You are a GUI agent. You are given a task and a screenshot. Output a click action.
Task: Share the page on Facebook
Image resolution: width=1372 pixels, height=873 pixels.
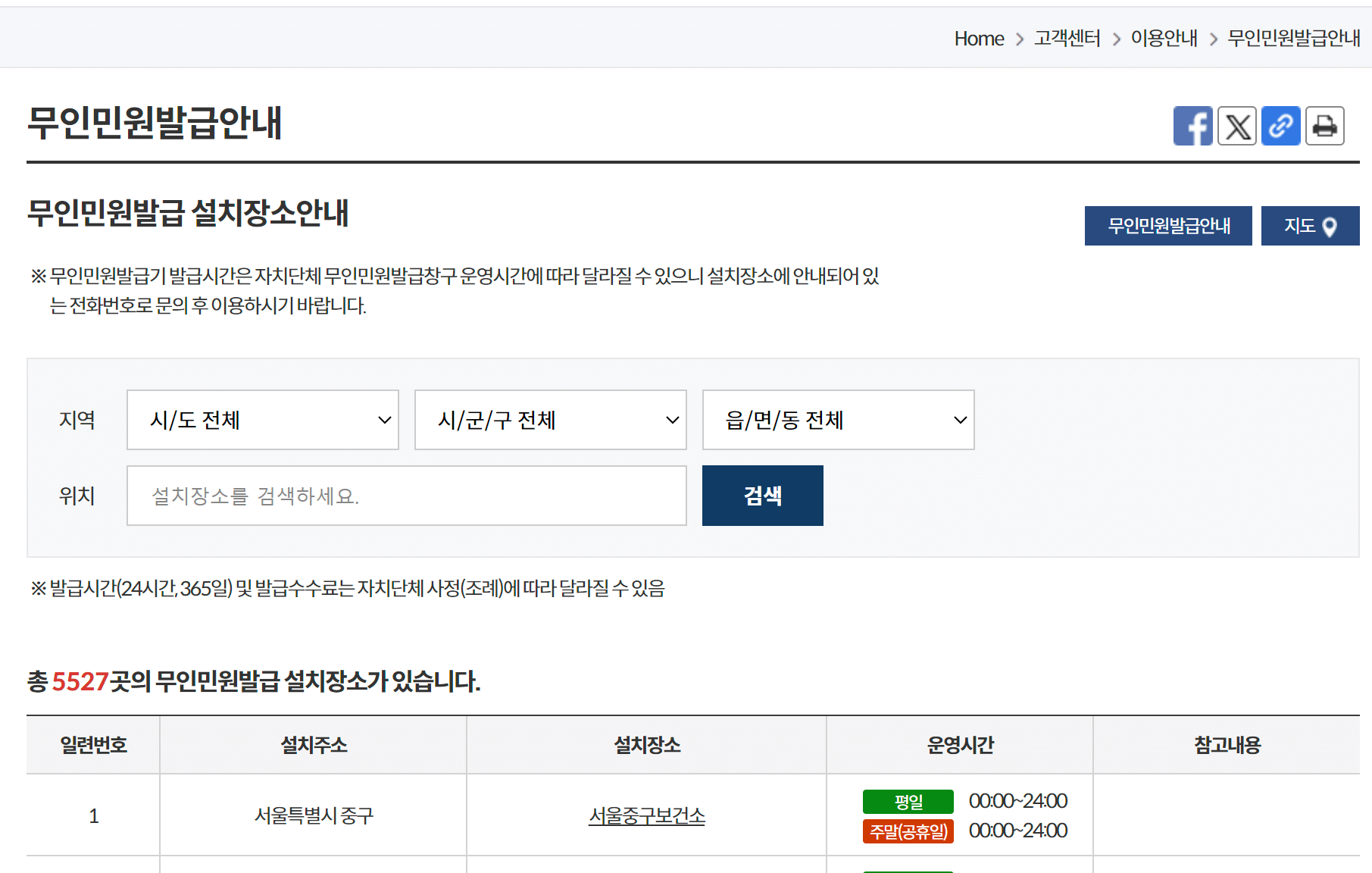(1193, 126)
